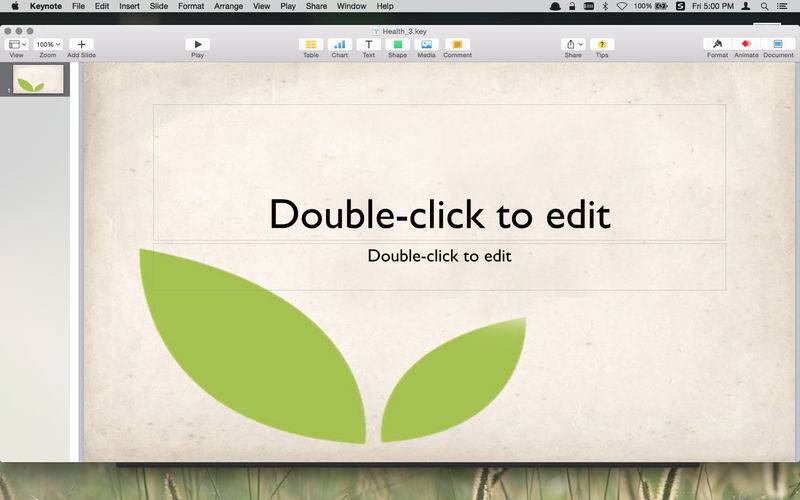Screen dimensions: 800x500
Task: Click the Wi-Fi status icon
Action: (621, 6)
